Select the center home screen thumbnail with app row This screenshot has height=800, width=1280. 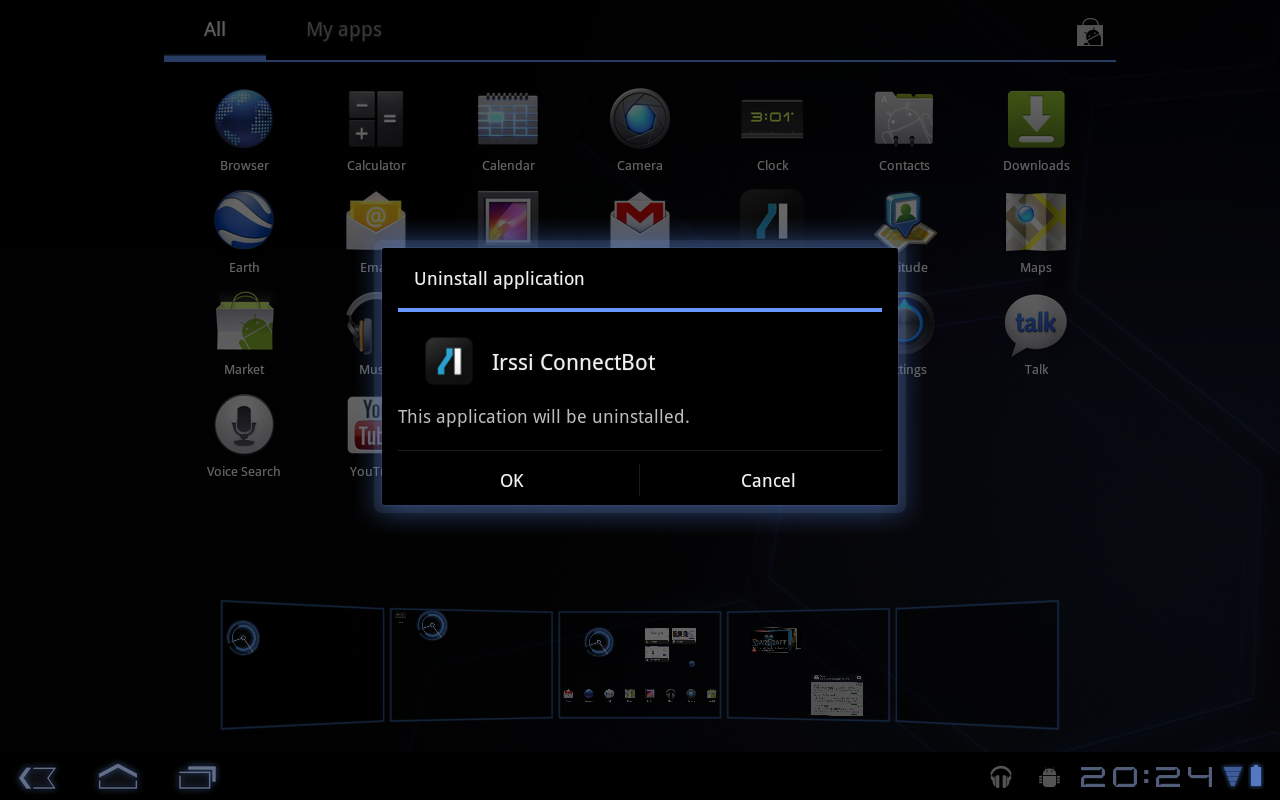640,664
